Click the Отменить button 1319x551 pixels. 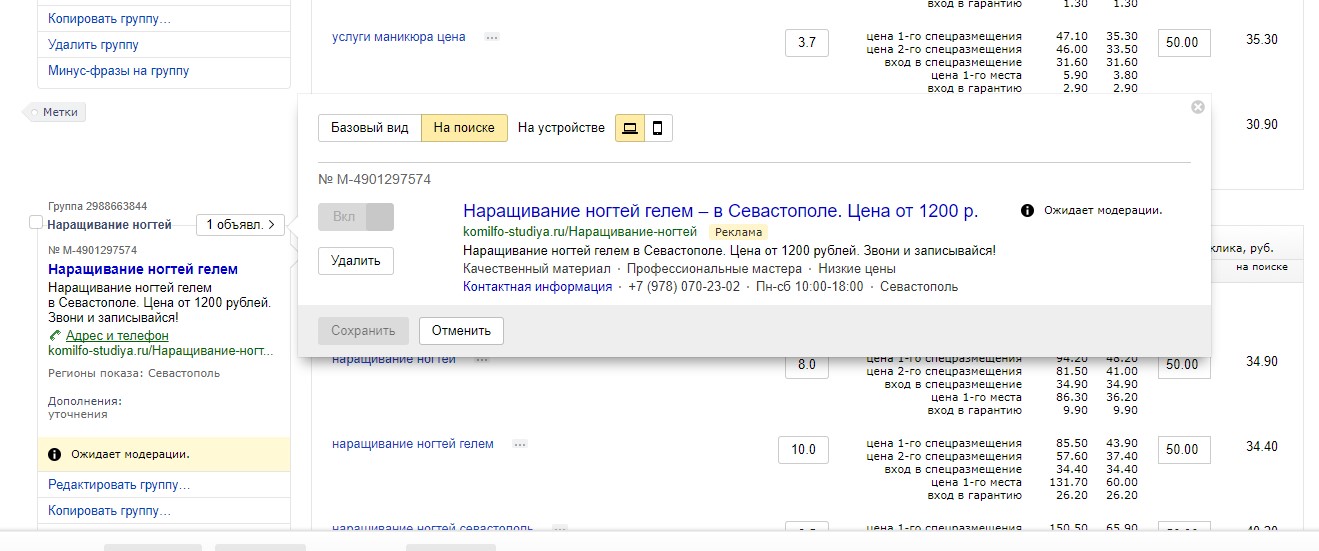(x=461, y=331)
